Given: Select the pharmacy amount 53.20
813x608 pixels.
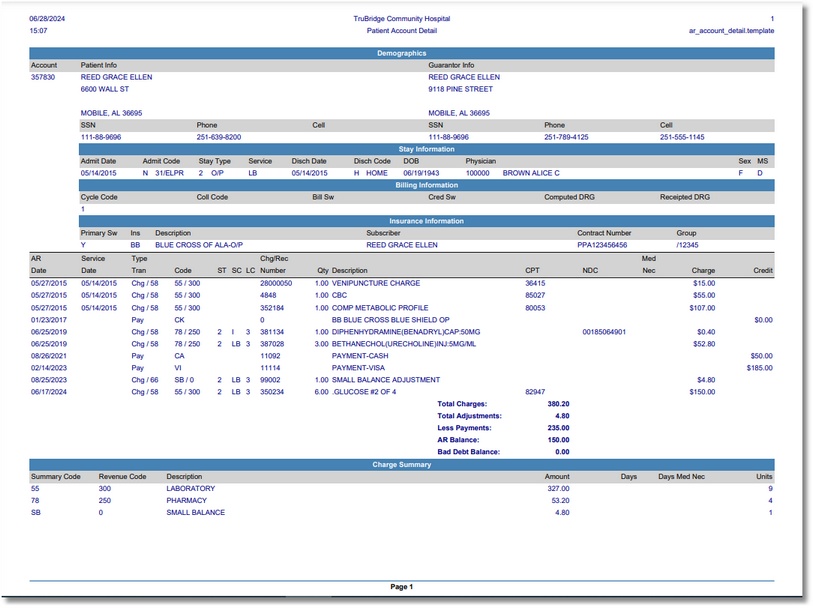Looking at the screenshot, I should point(560,501).
